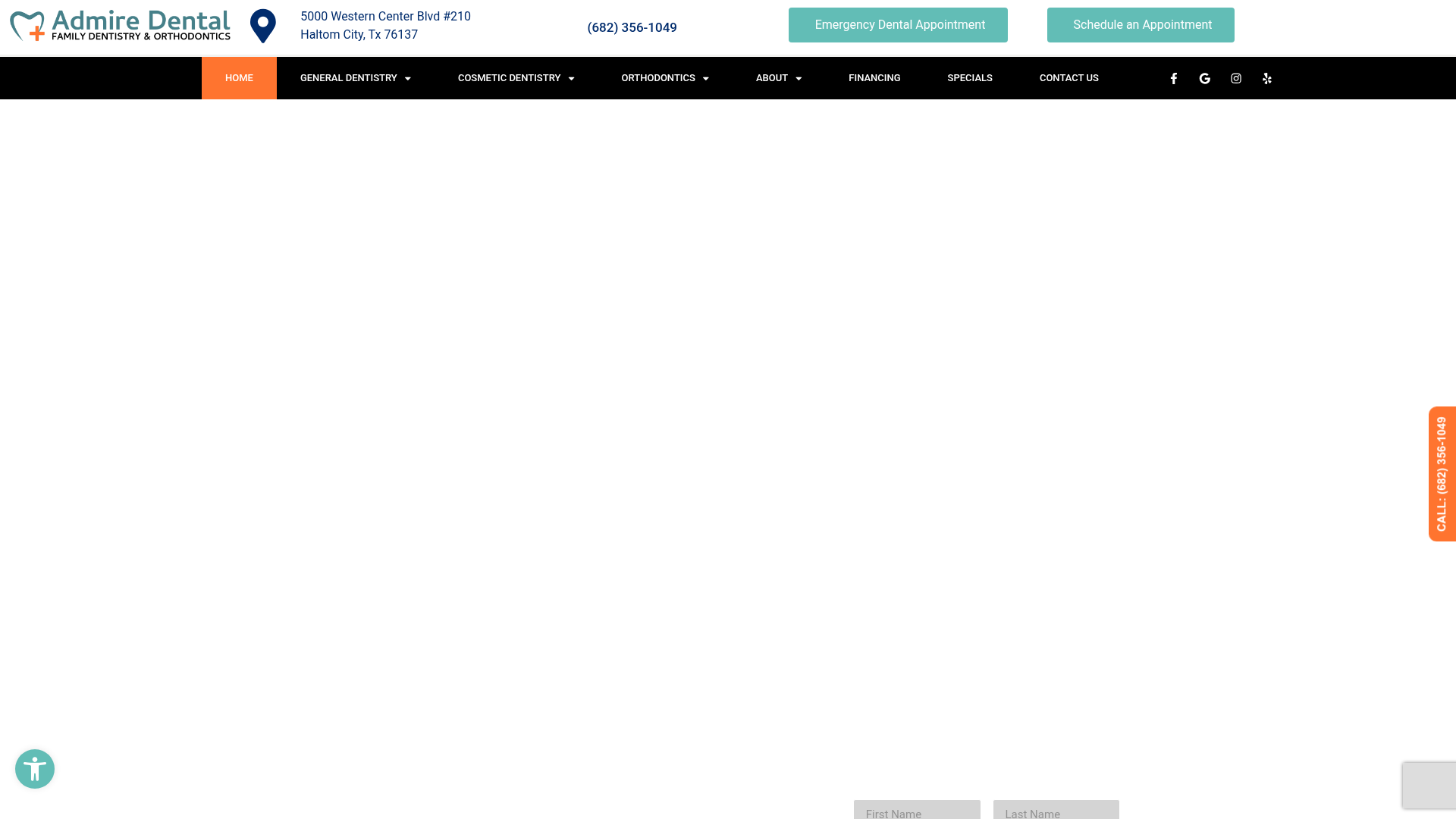Click Emergency Dental Appointment button

pyautogui.click(x=898, y=25)
